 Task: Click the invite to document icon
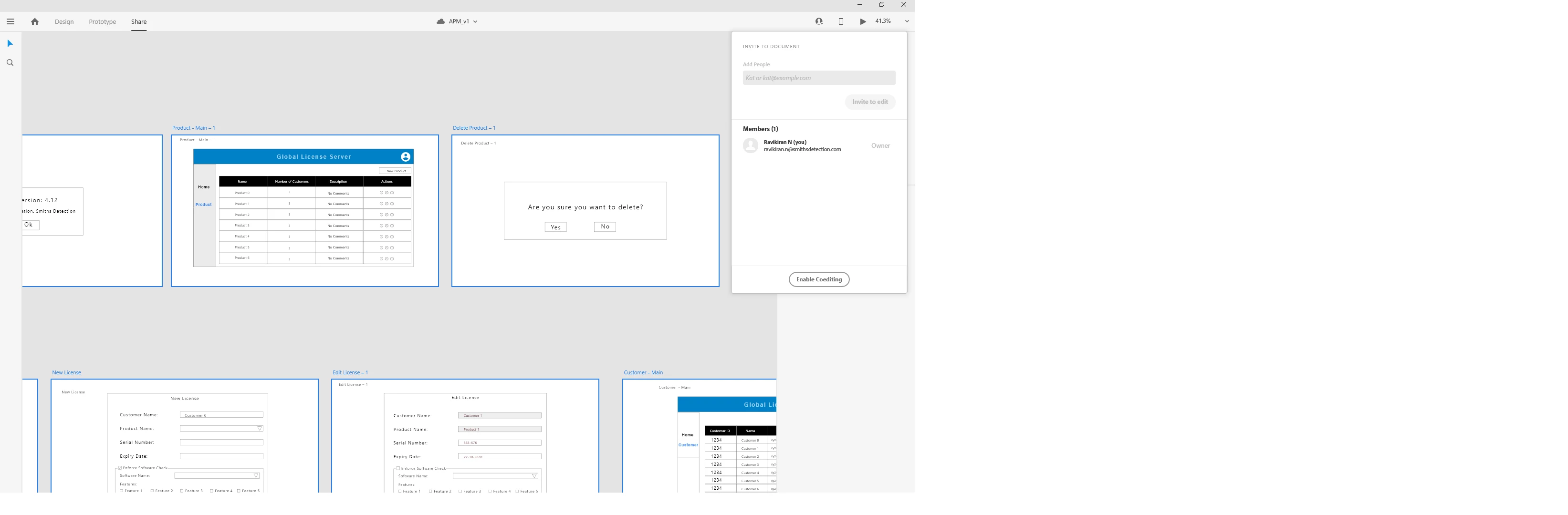tap(819, 21)
